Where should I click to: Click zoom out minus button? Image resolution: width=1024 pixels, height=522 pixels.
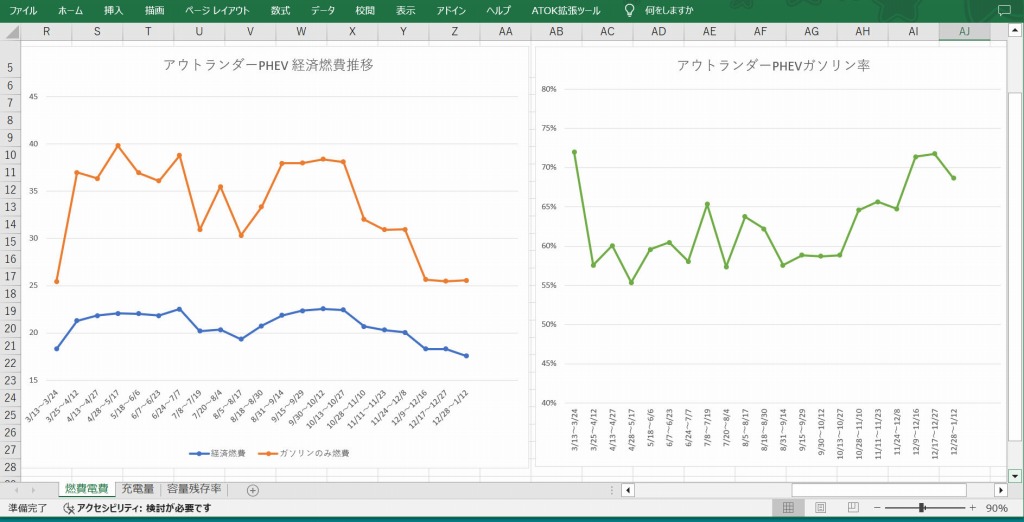click(x=878, y=508)
